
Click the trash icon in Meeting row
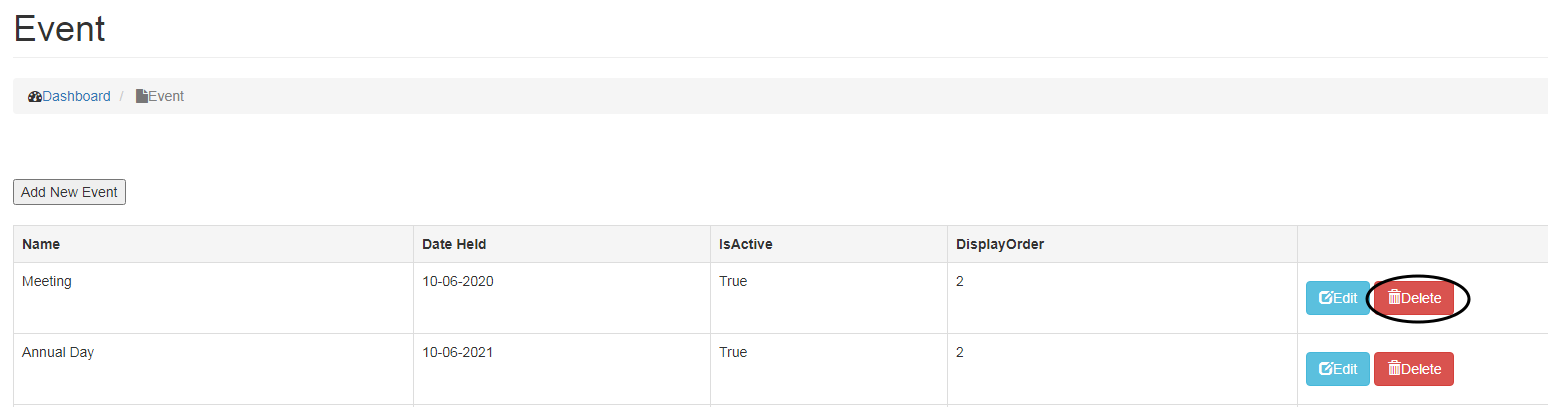[x=1394, y=298]
